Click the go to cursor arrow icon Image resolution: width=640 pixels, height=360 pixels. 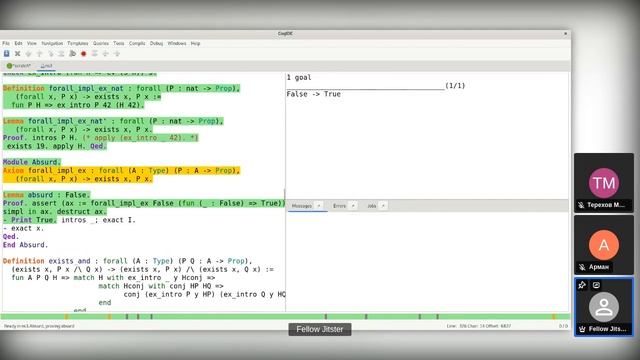pos(51,53)
